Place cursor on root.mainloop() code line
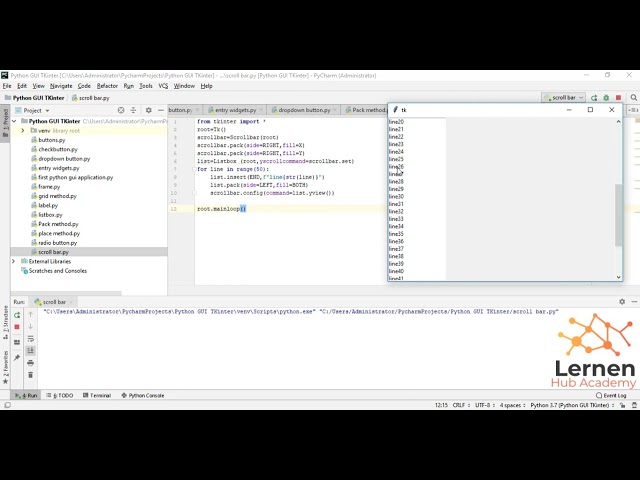Screen dimensions: 640x480 pos(221,209)
